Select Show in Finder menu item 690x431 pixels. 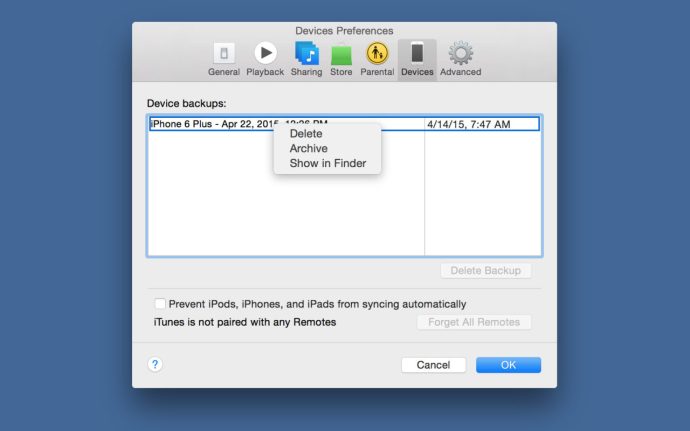(327, 163)
